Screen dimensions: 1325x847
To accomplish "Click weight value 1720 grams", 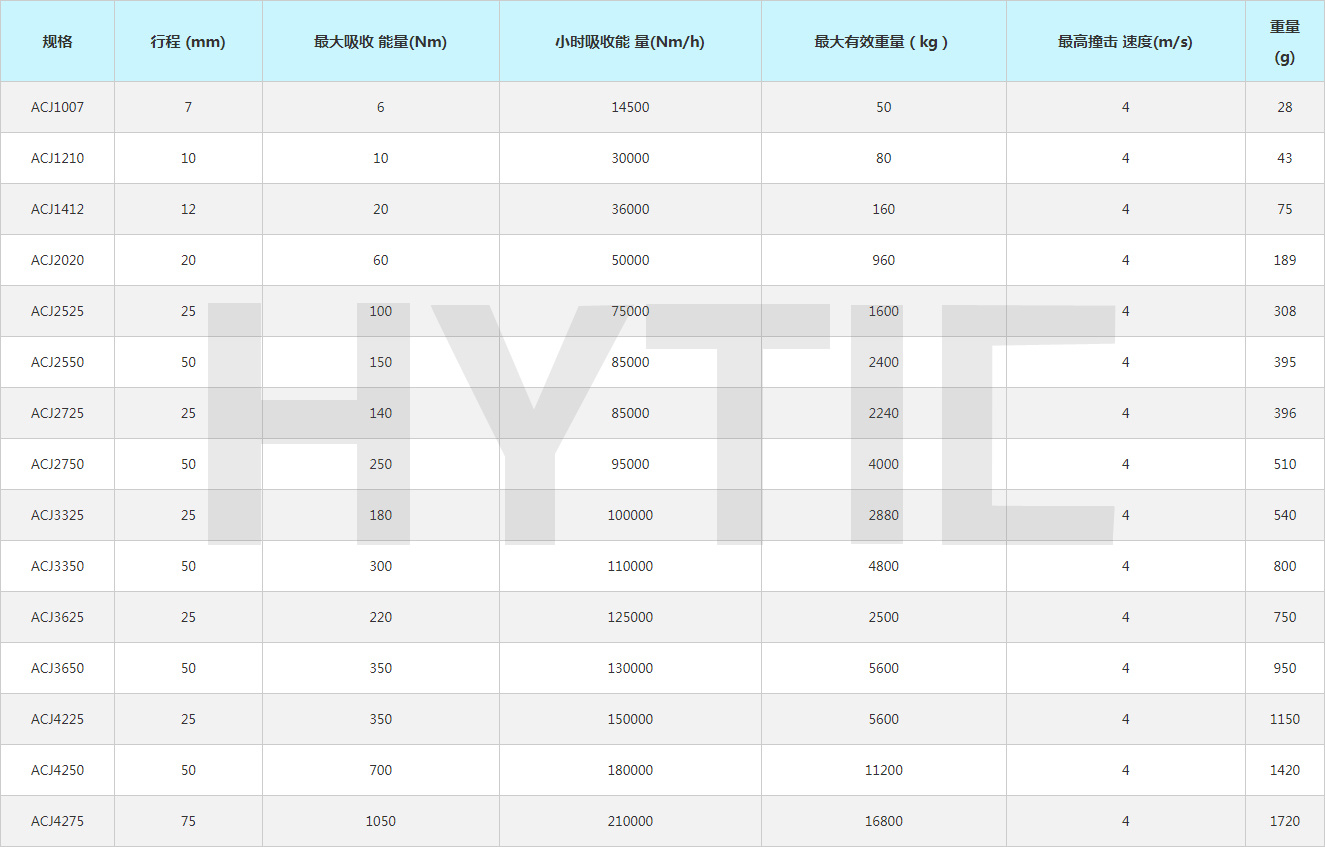I will pyautogui.click(x=1285, y=821).
